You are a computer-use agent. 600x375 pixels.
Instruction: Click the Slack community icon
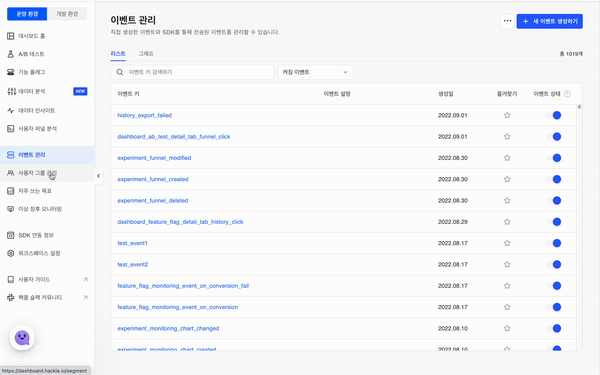point(11,297)
